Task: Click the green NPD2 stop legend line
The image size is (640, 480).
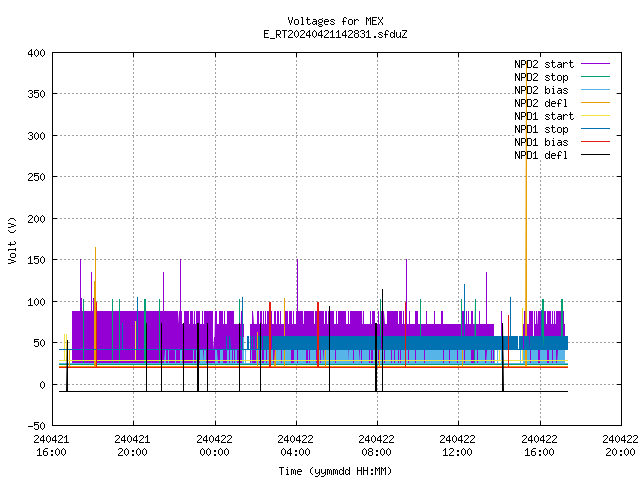Action: [x=595, y=77]
